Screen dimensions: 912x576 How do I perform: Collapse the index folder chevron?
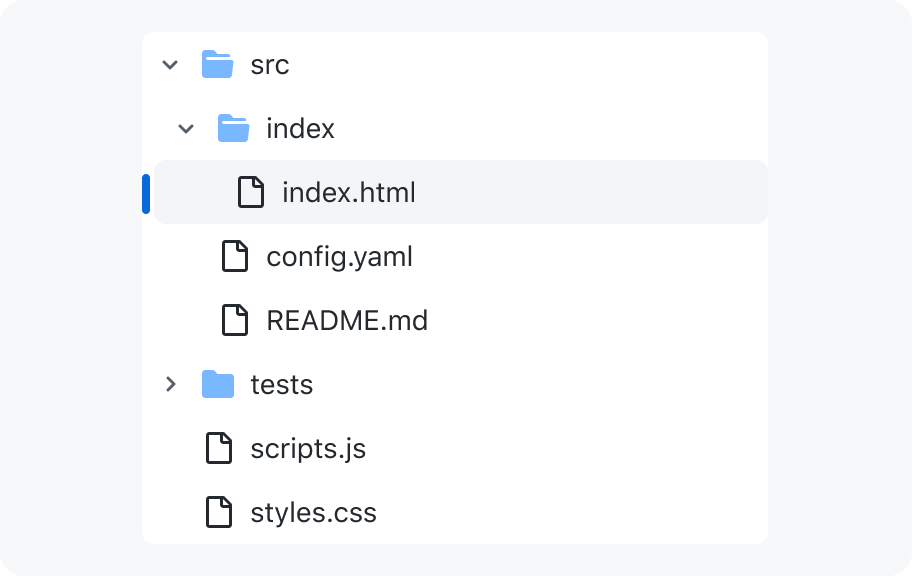186,129
